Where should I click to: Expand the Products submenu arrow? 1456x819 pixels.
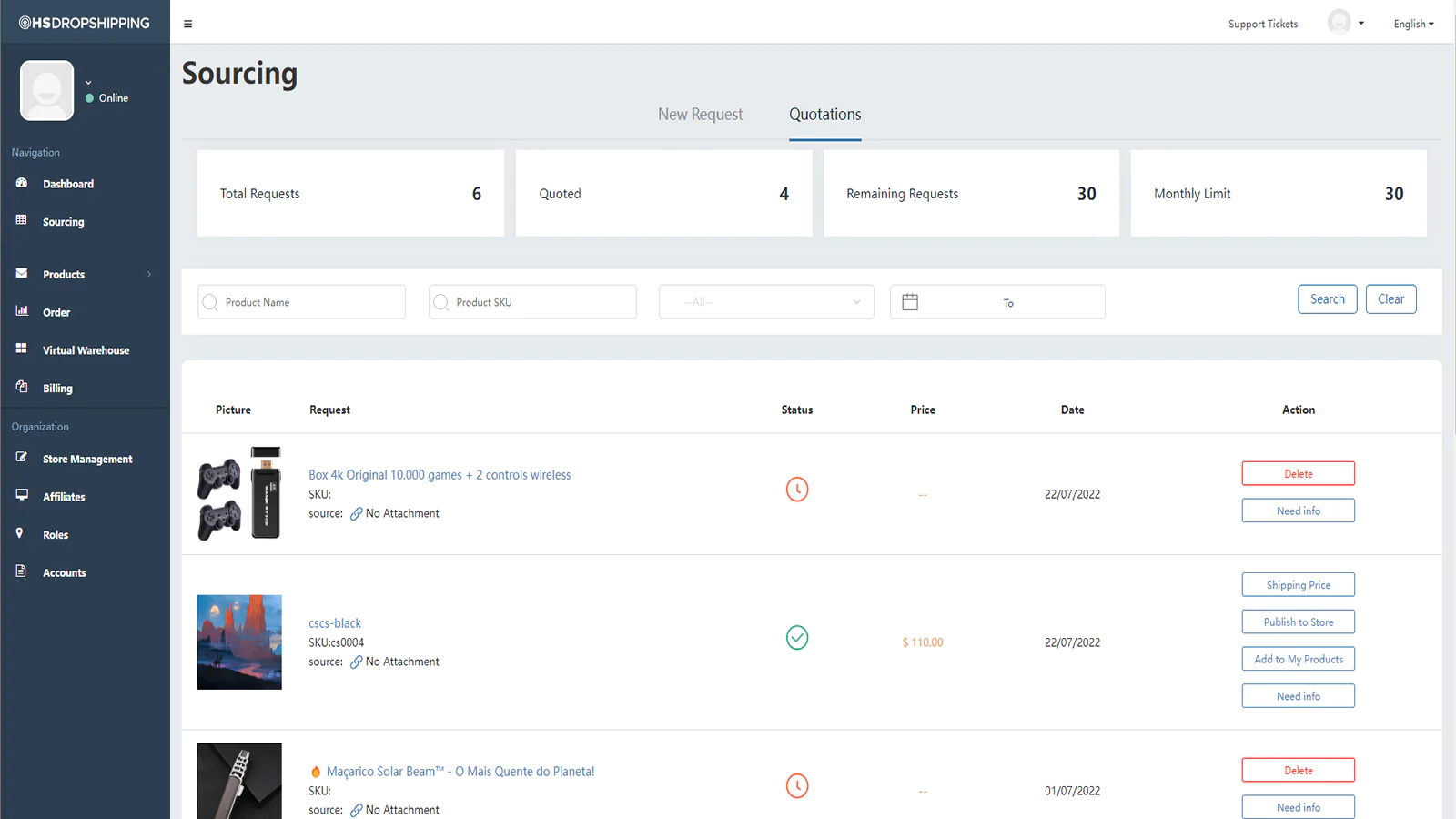149,275
